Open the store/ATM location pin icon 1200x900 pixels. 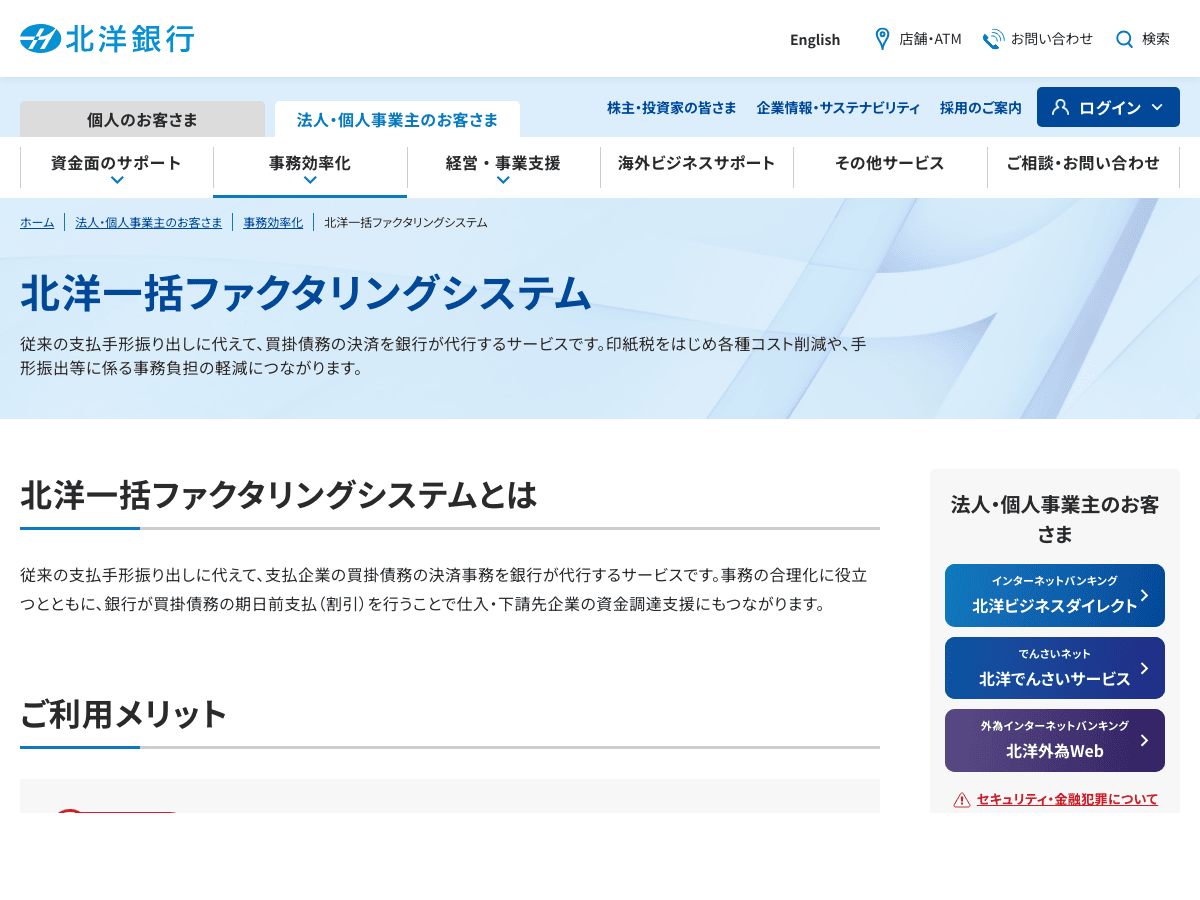(882, 39)
